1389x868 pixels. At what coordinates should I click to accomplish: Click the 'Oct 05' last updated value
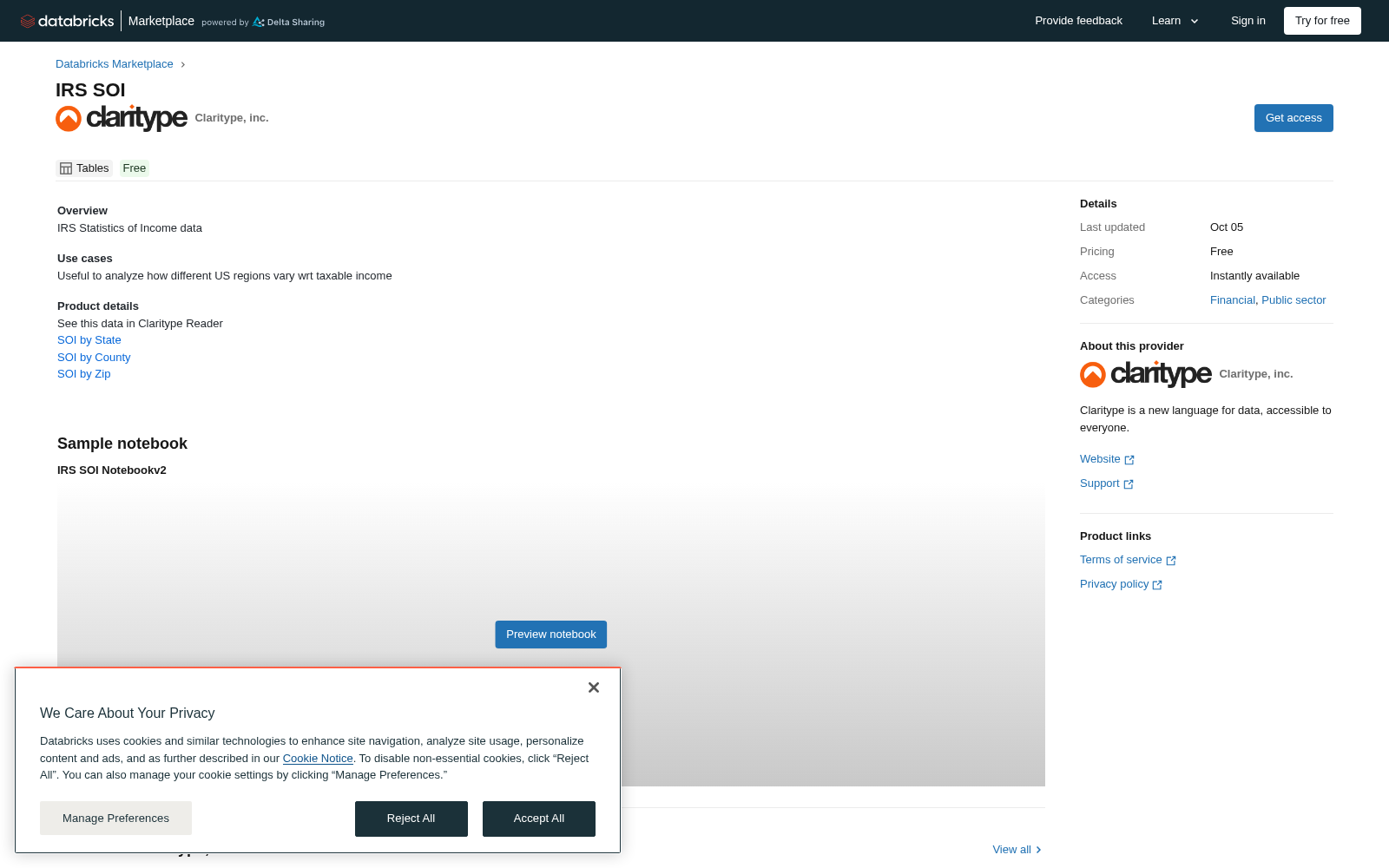[x=1227, y=227]
